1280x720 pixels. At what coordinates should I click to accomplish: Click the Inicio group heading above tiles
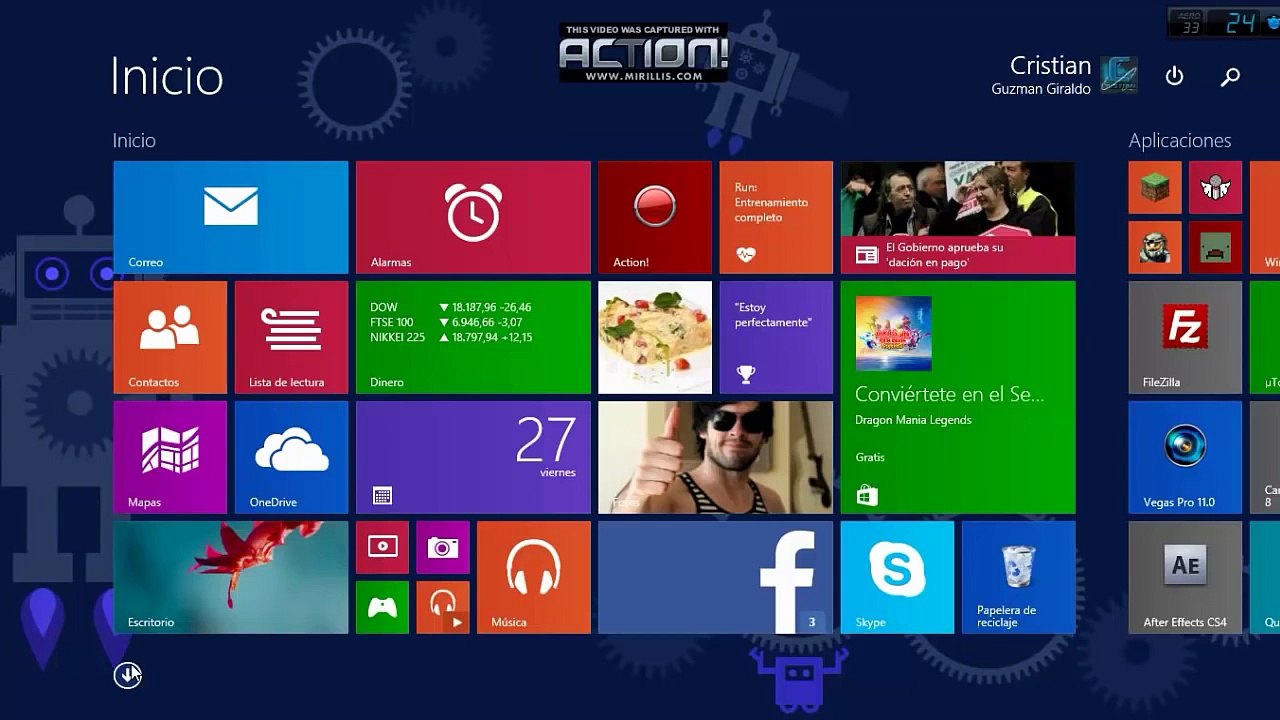pos(134,141)
